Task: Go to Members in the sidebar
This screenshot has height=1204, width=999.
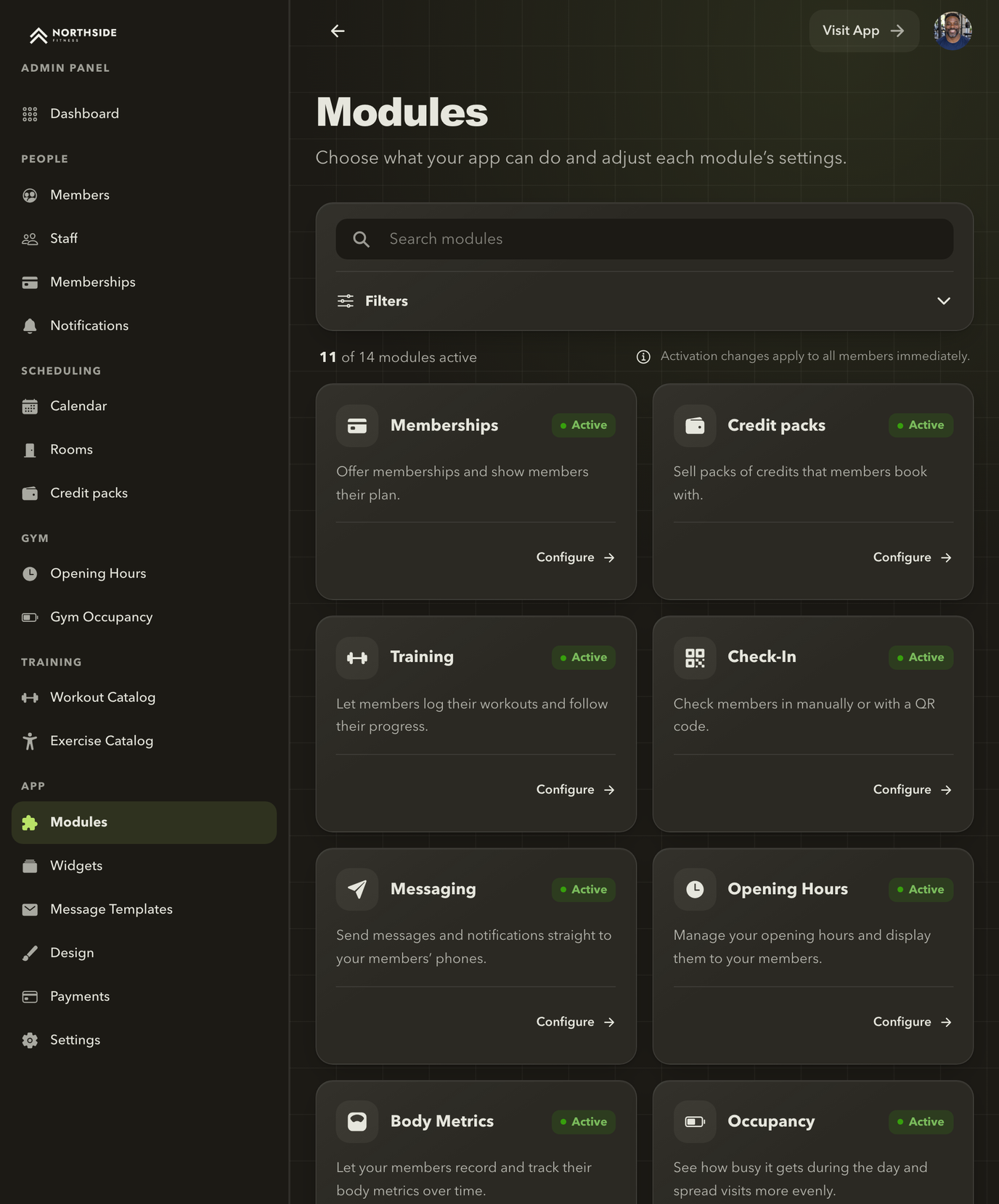Action: pos(144,195)
